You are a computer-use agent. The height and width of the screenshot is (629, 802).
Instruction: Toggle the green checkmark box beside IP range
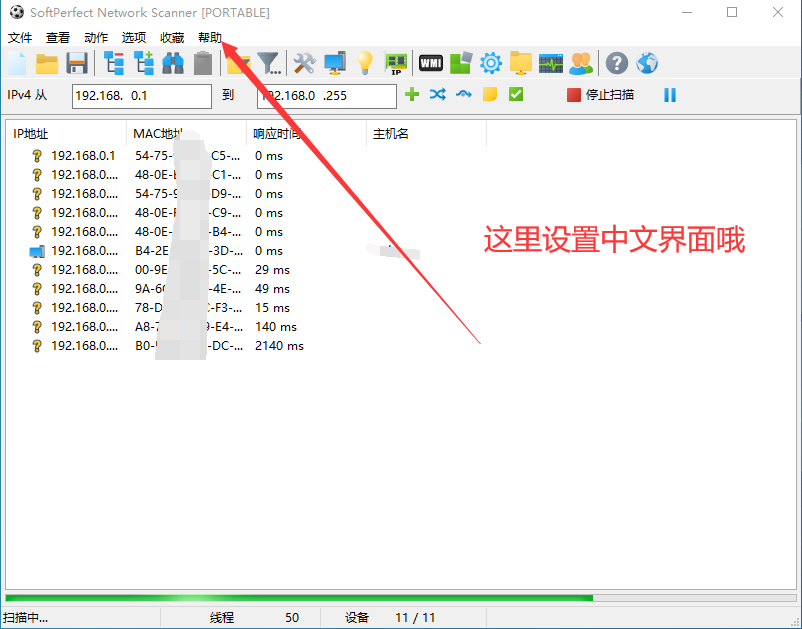coord(516,95)
